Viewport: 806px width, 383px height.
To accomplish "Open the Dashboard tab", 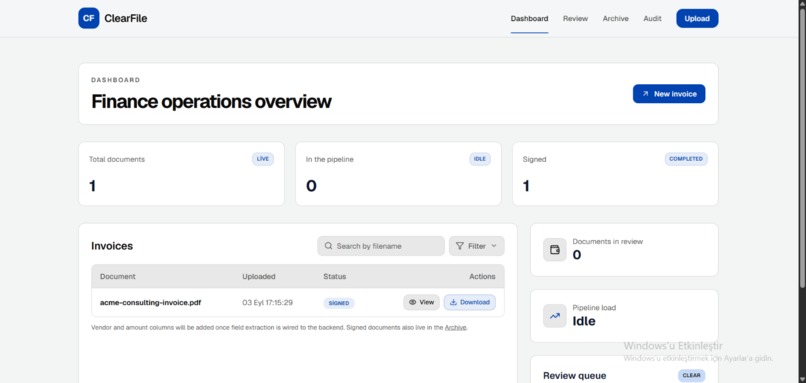I will pyautogui.click(x=529, y=19).
